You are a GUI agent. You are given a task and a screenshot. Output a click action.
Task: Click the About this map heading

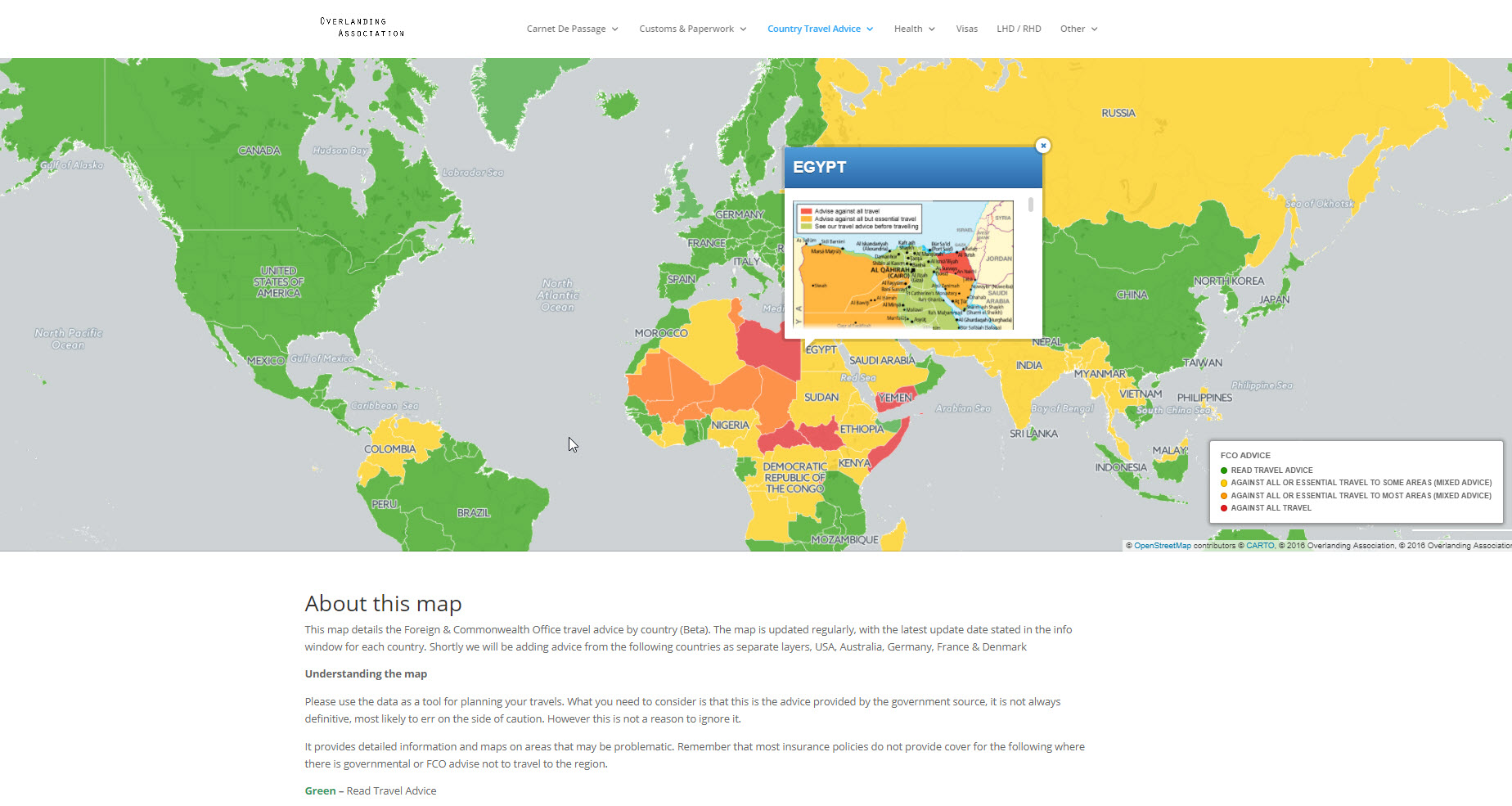(383, 604)
